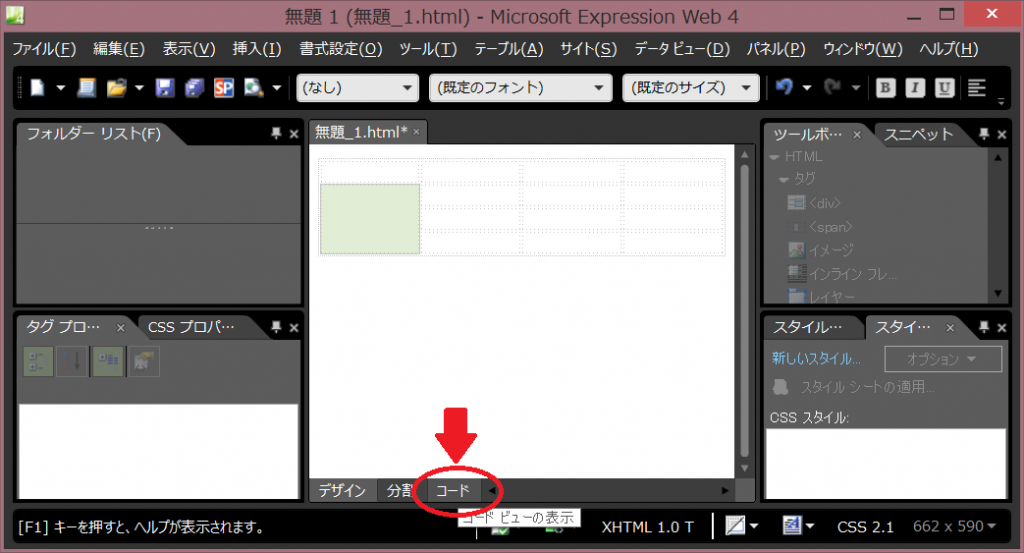
Task: Expand the browser preview dropdown arrow
Action: [x=276, y=87]
